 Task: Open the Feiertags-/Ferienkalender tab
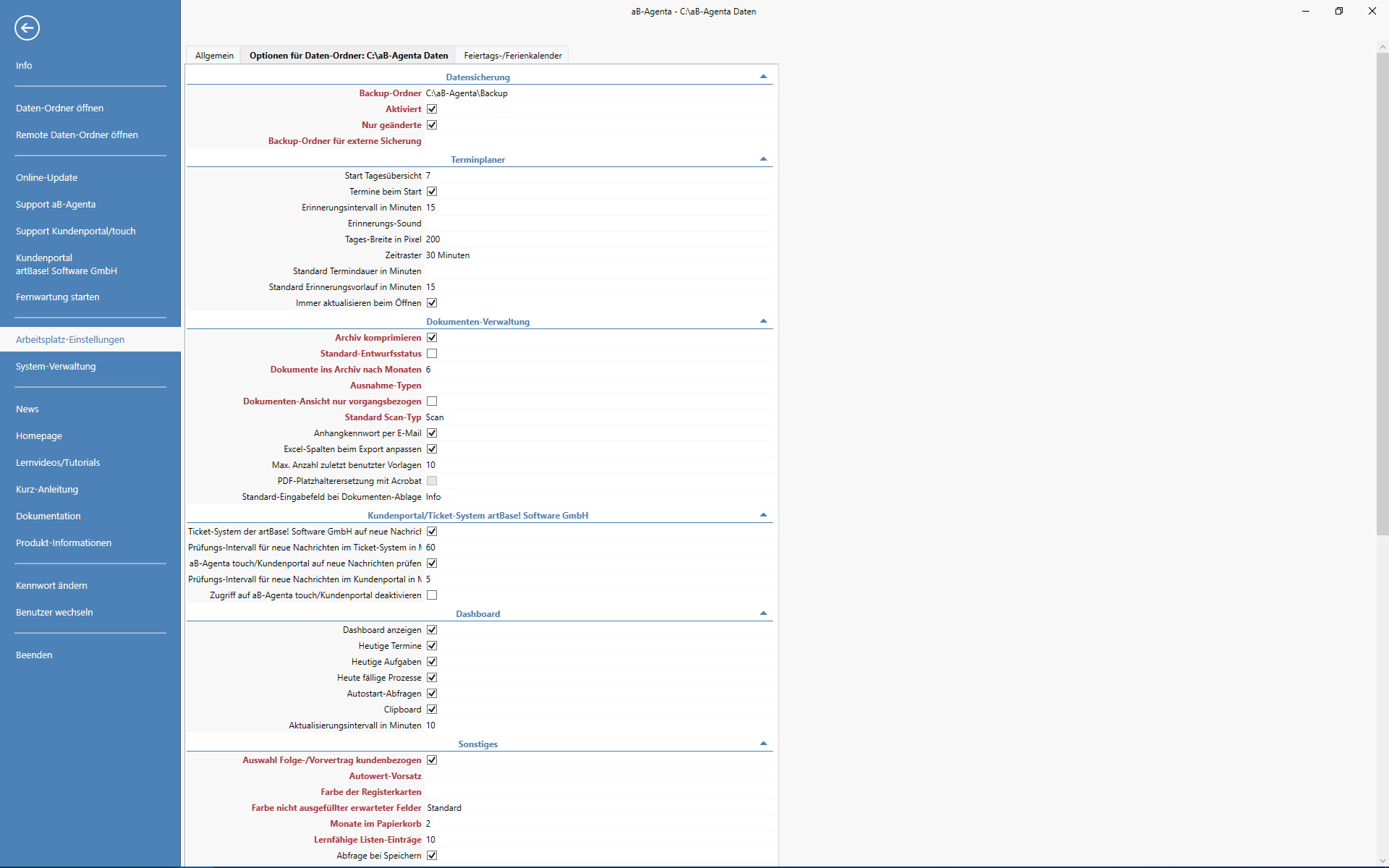pyautogui.click(x=513, y=56)
